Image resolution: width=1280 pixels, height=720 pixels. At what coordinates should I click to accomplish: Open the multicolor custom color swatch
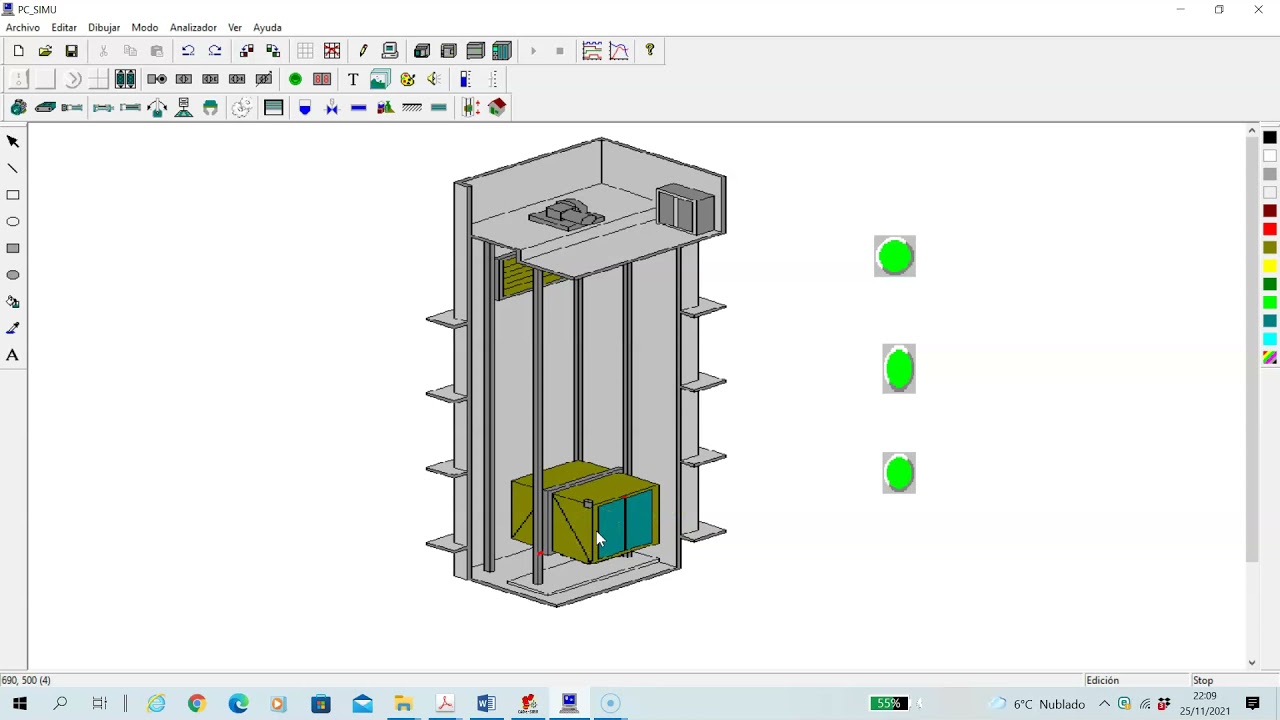tap(1270, 357)
